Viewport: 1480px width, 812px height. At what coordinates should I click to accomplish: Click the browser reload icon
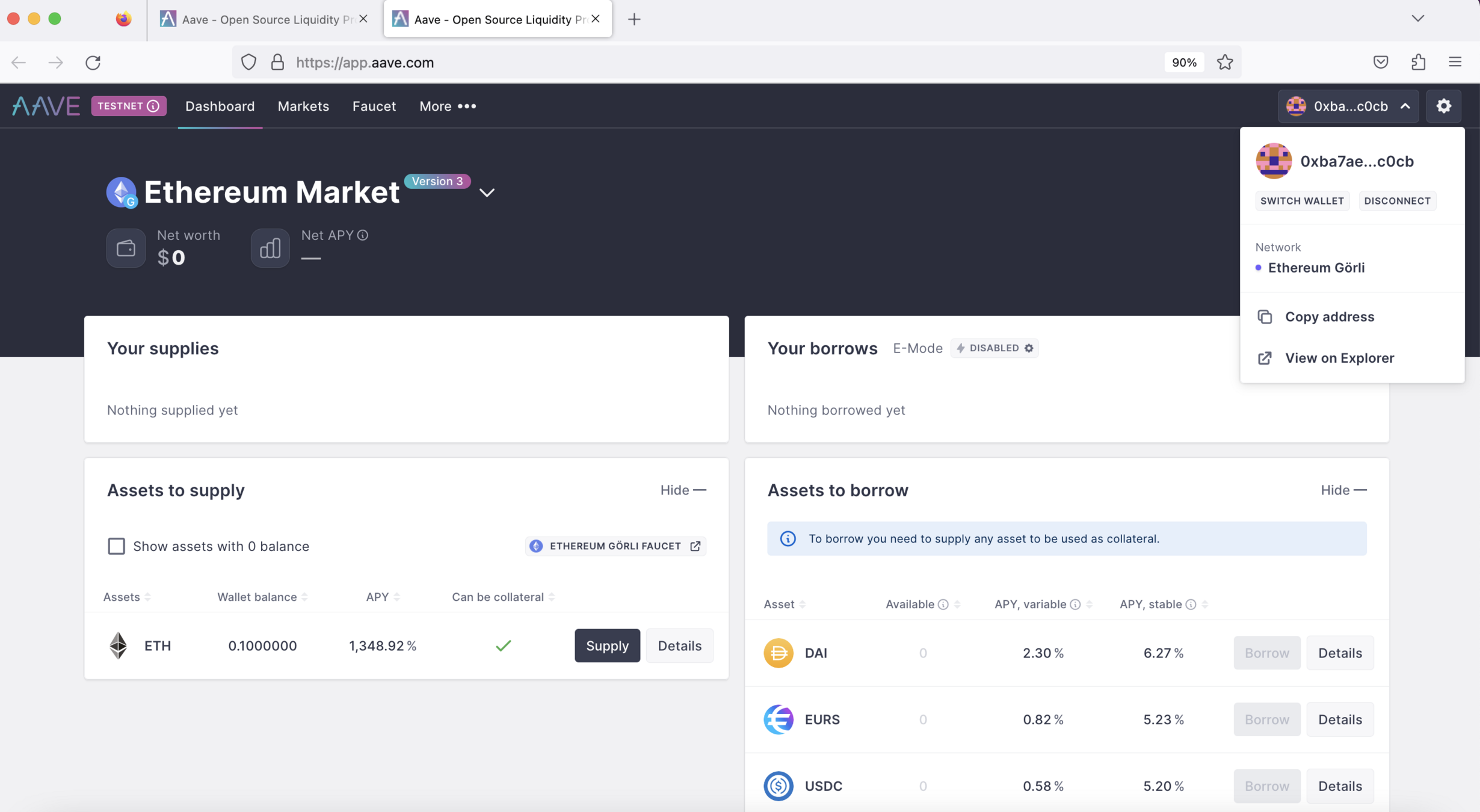click(x=93, y=62)
